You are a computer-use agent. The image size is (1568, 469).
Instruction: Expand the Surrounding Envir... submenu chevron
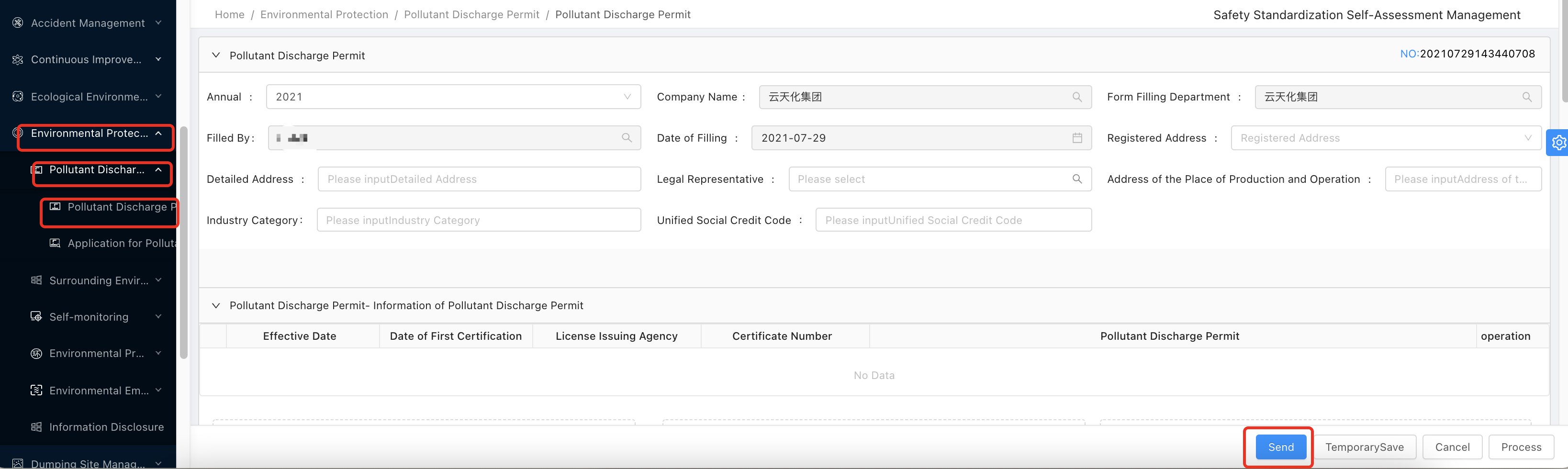pyautogui.click(x=158, y=280)
